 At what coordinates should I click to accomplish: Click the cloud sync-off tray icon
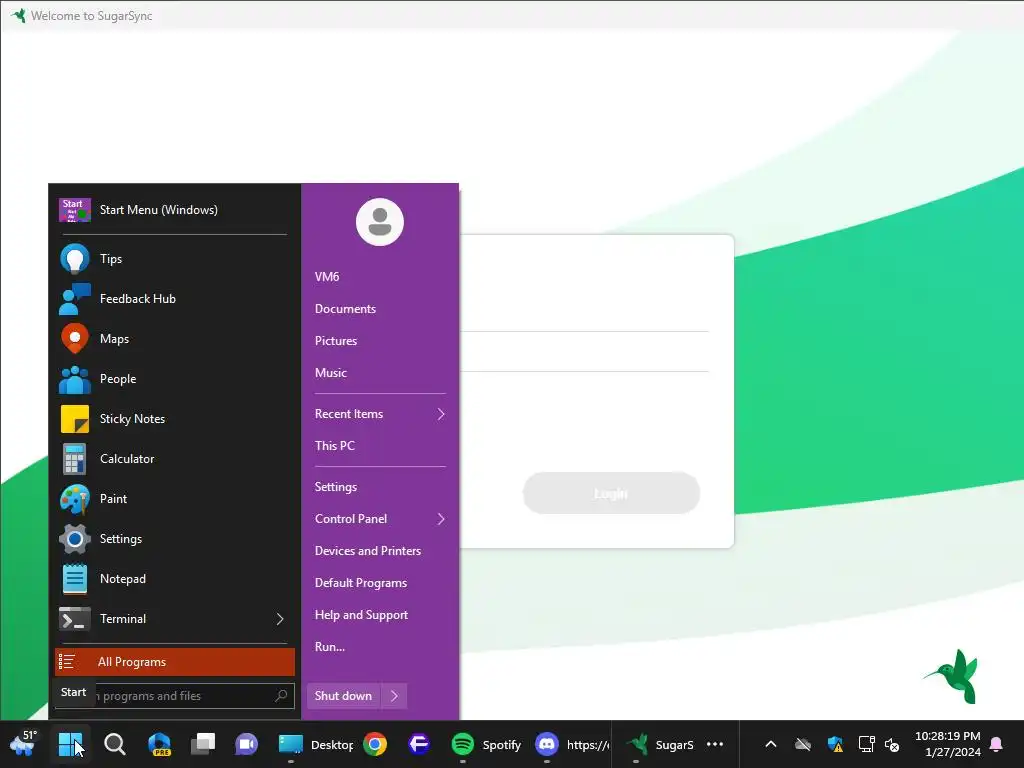pyautogui.click(x=803, y=744)
